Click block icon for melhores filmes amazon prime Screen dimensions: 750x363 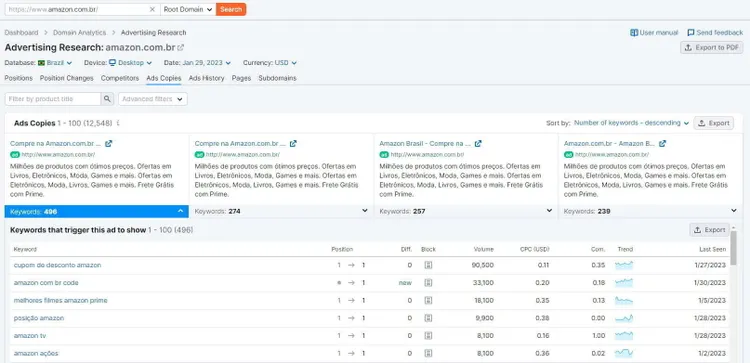428,300
